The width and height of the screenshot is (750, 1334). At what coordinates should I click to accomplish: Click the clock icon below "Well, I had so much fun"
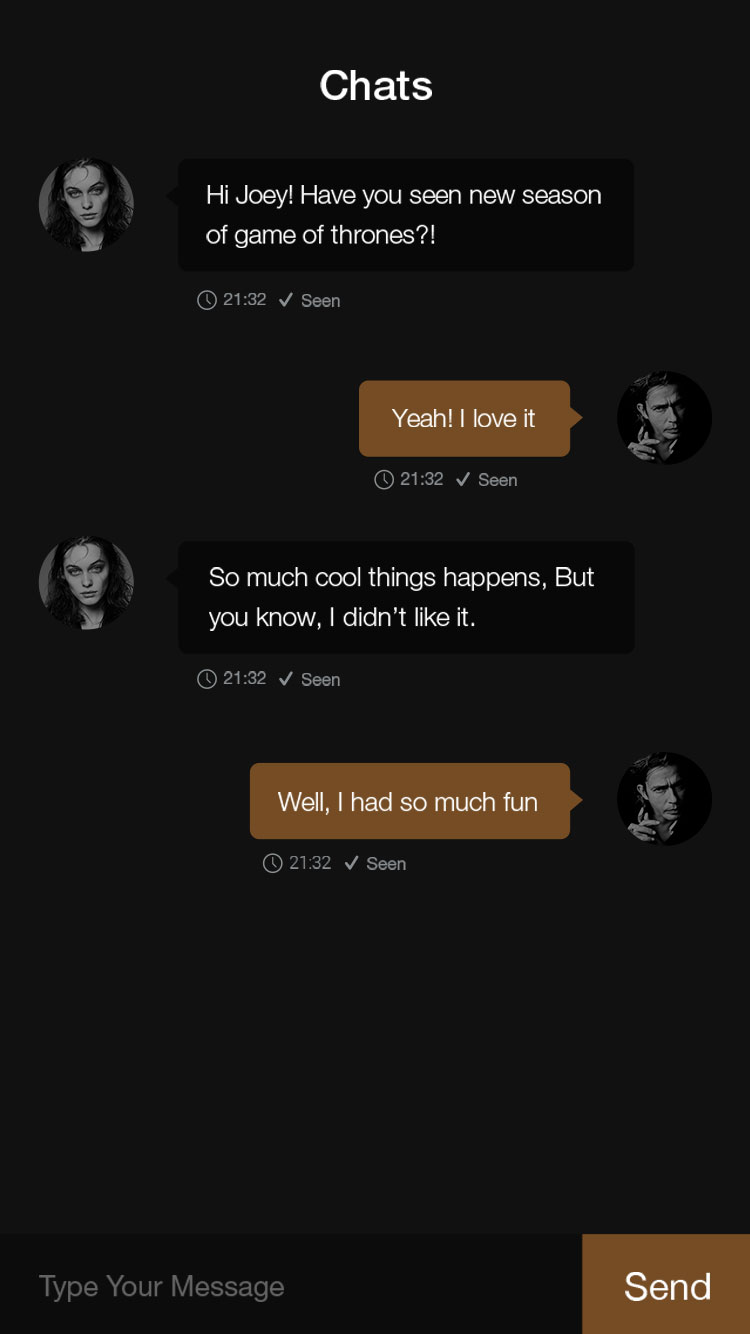tap(272, 863)
